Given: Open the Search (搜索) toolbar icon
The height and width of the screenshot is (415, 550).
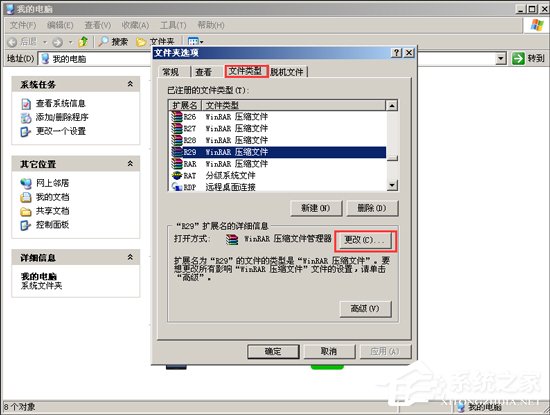Looking at the screenshot, I should [x=103, y=42].
